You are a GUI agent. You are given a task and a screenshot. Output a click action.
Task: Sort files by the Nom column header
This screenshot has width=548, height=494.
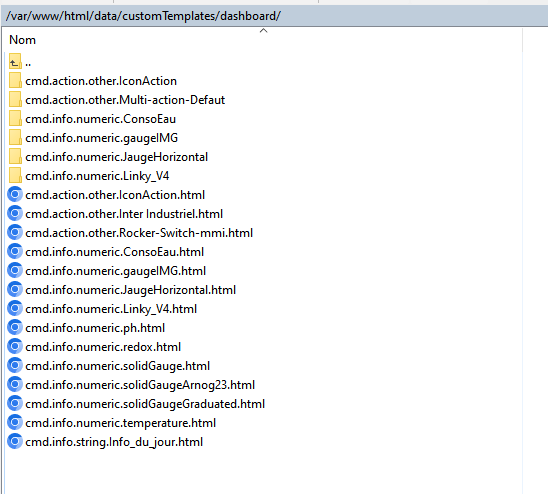pos(22,40)
